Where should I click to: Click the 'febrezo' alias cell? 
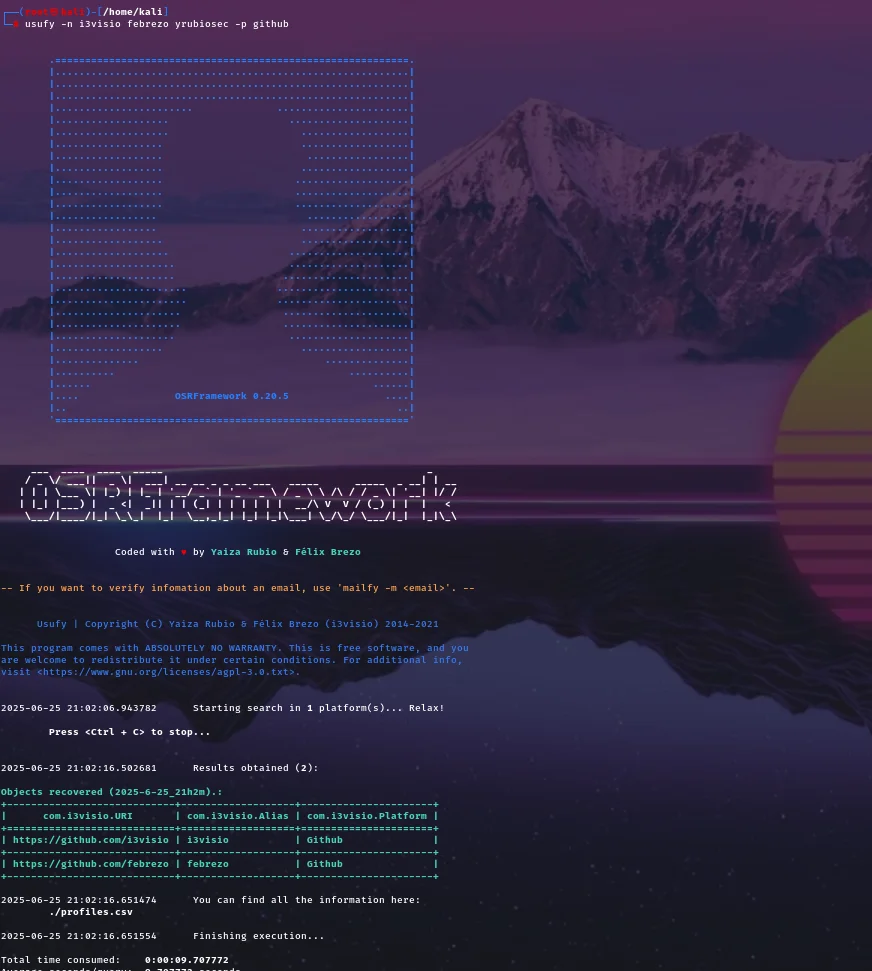pyautogui.click(x=207, y=864)
